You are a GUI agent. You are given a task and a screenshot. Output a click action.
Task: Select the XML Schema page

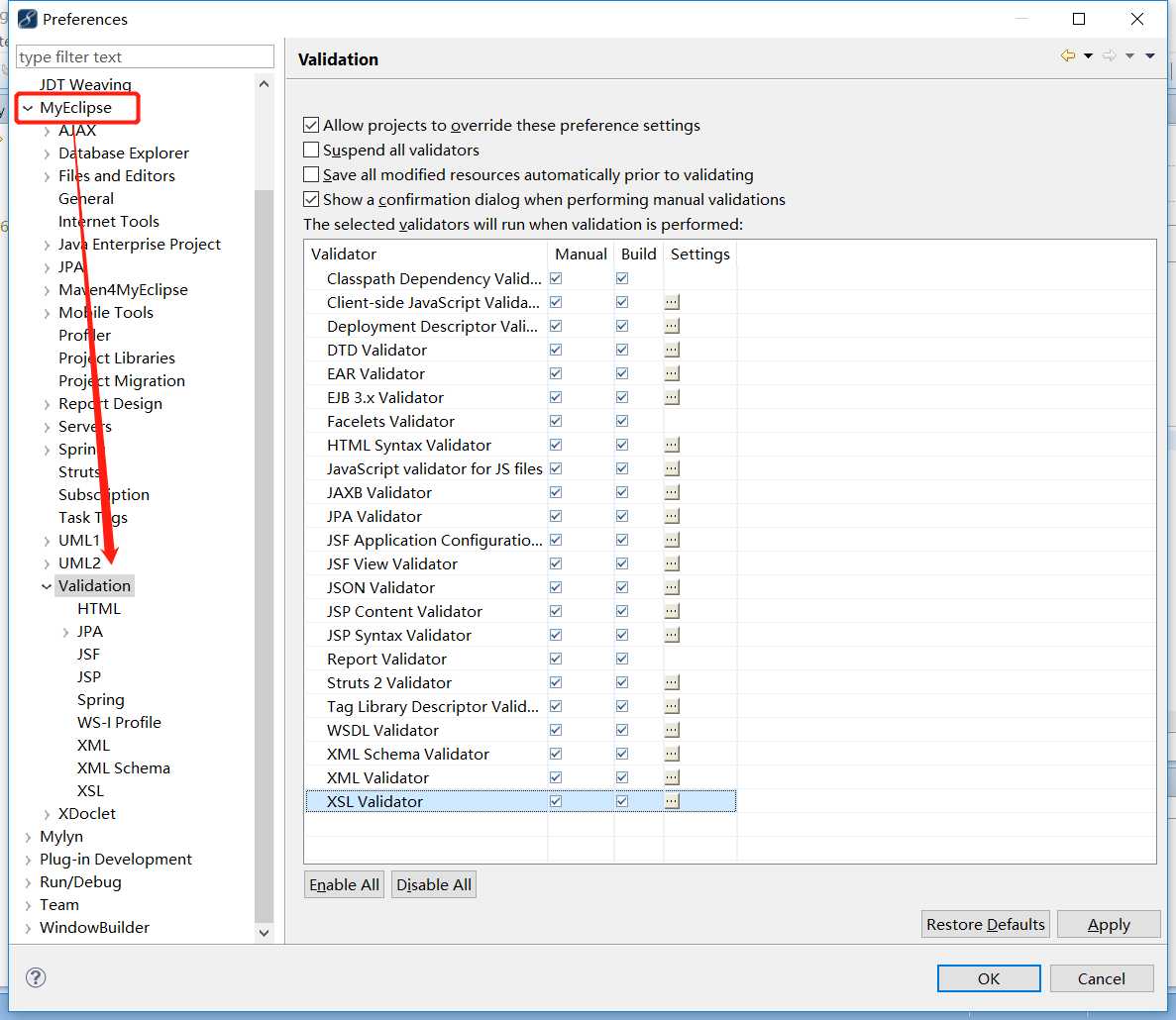124,768
